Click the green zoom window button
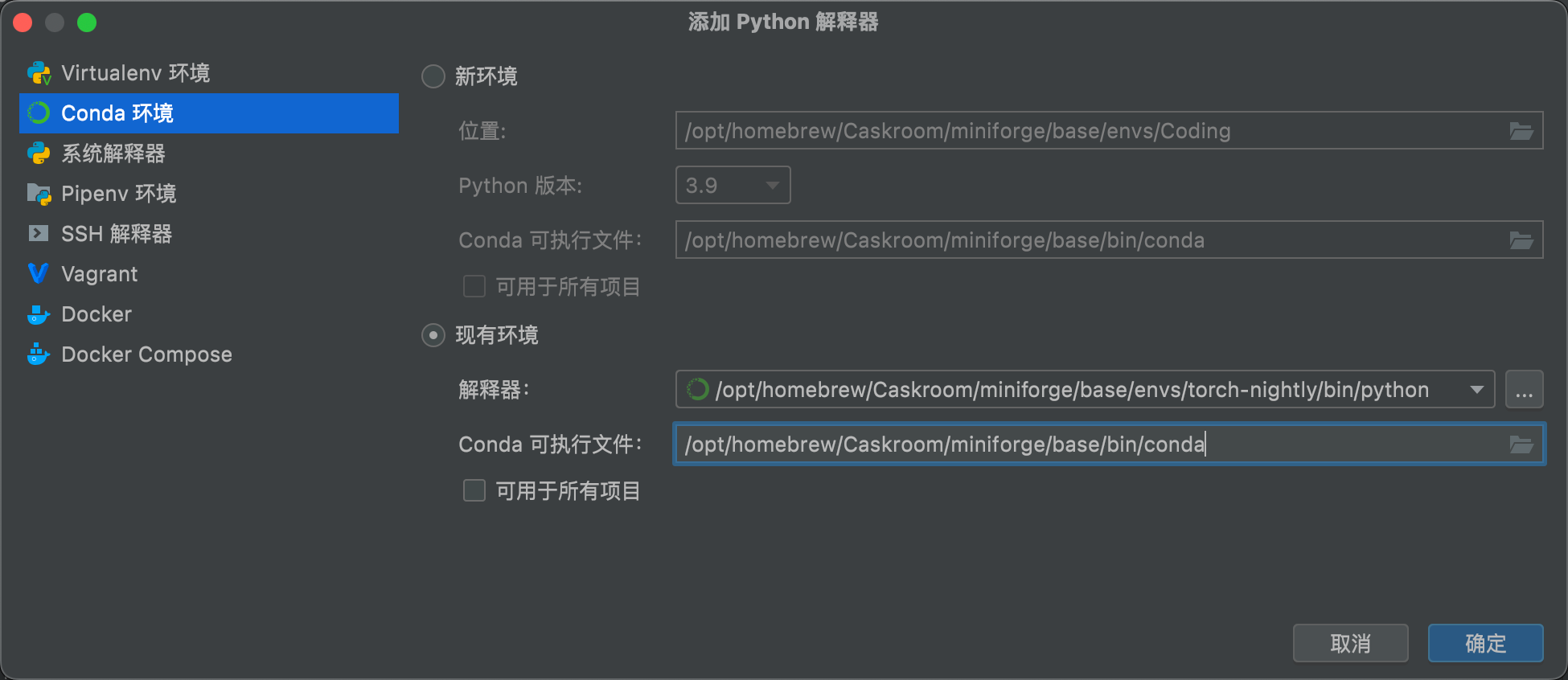1568x680 pixels. click(x=87, y=23)
